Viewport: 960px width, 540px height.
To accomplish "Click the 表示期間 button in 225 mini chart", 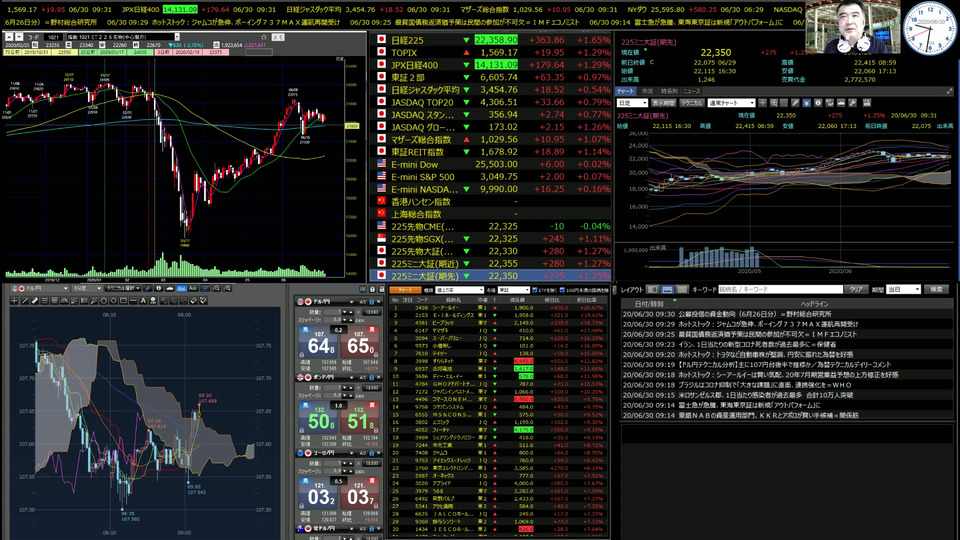I will coord(664,103).
